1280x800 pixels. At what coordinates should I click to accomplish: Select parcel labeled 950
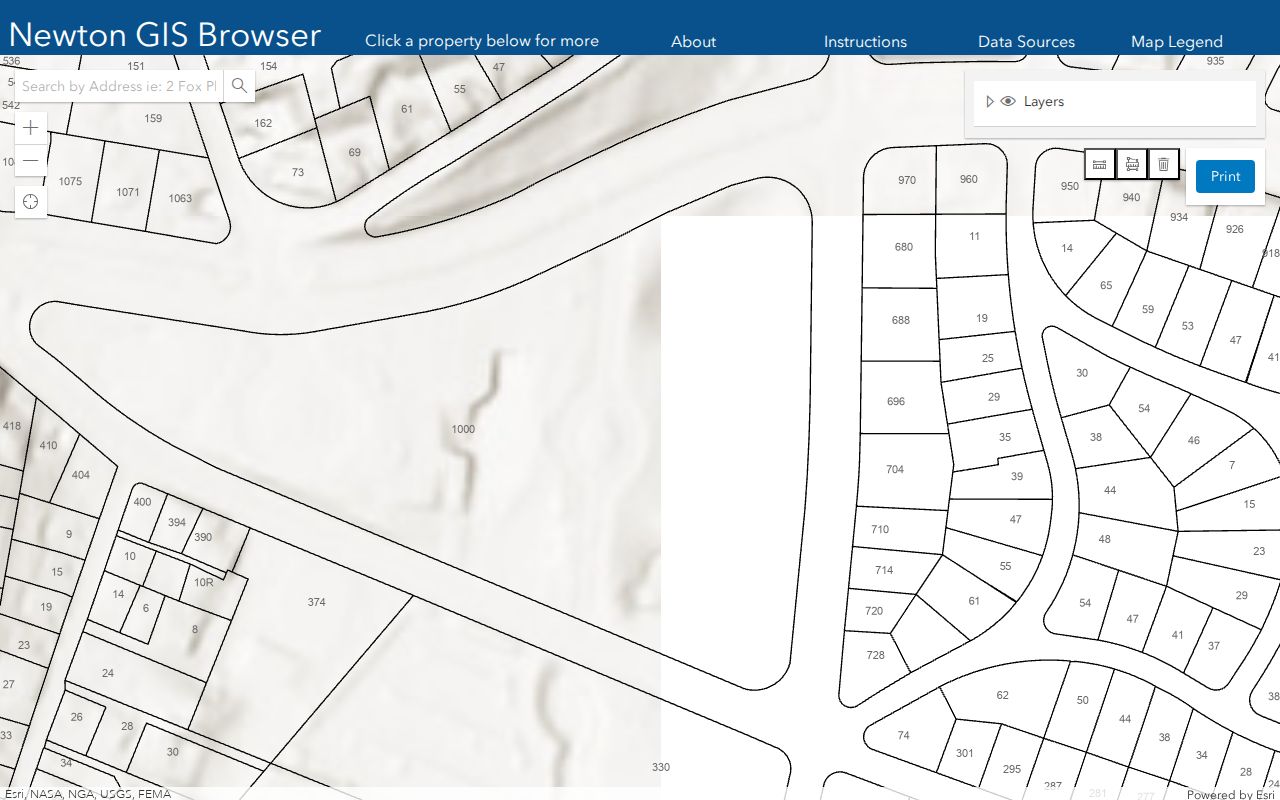tap(1070, 186)
